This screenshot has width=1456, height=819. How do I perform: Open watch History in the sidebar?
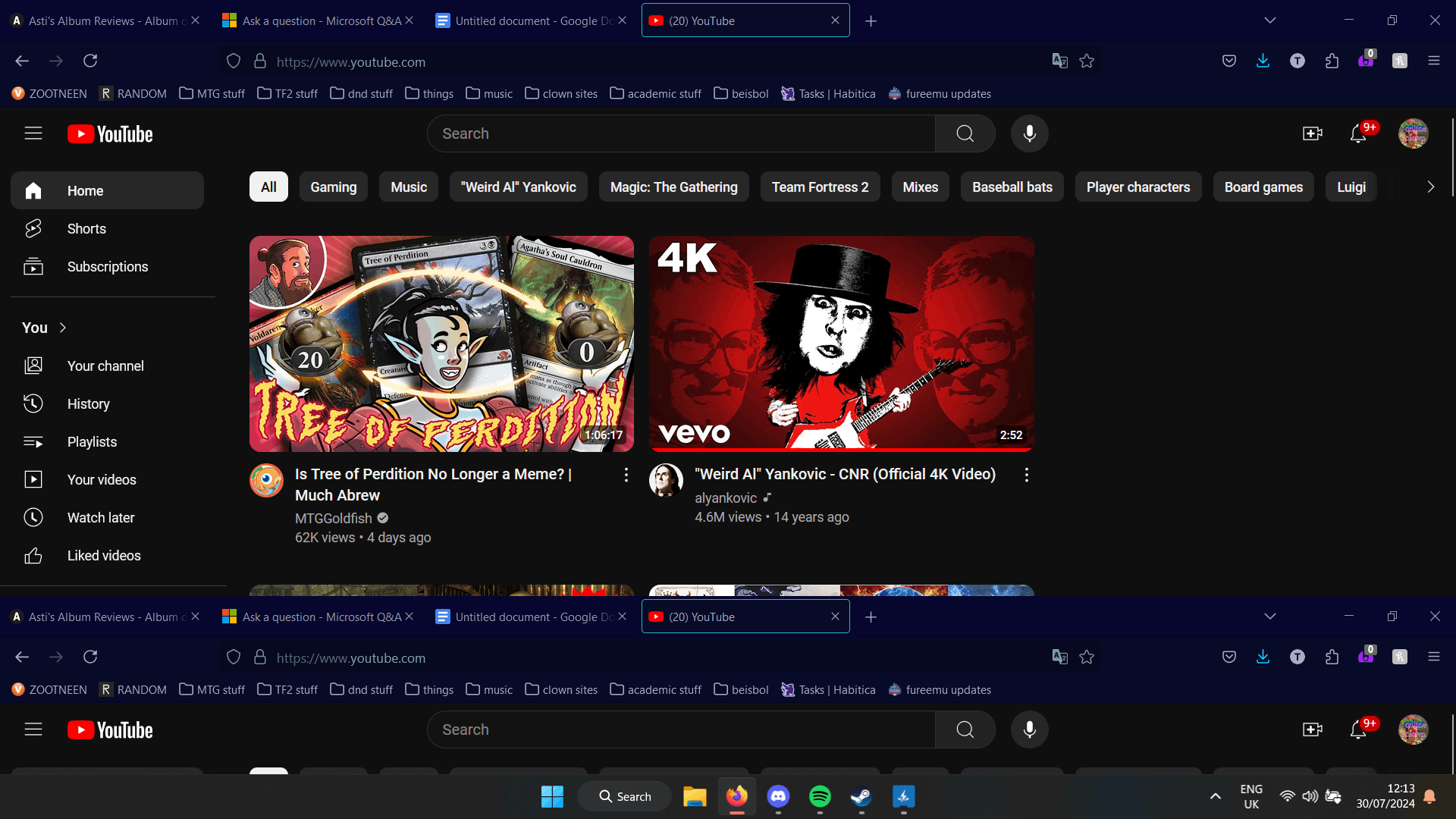coord(107,403)
